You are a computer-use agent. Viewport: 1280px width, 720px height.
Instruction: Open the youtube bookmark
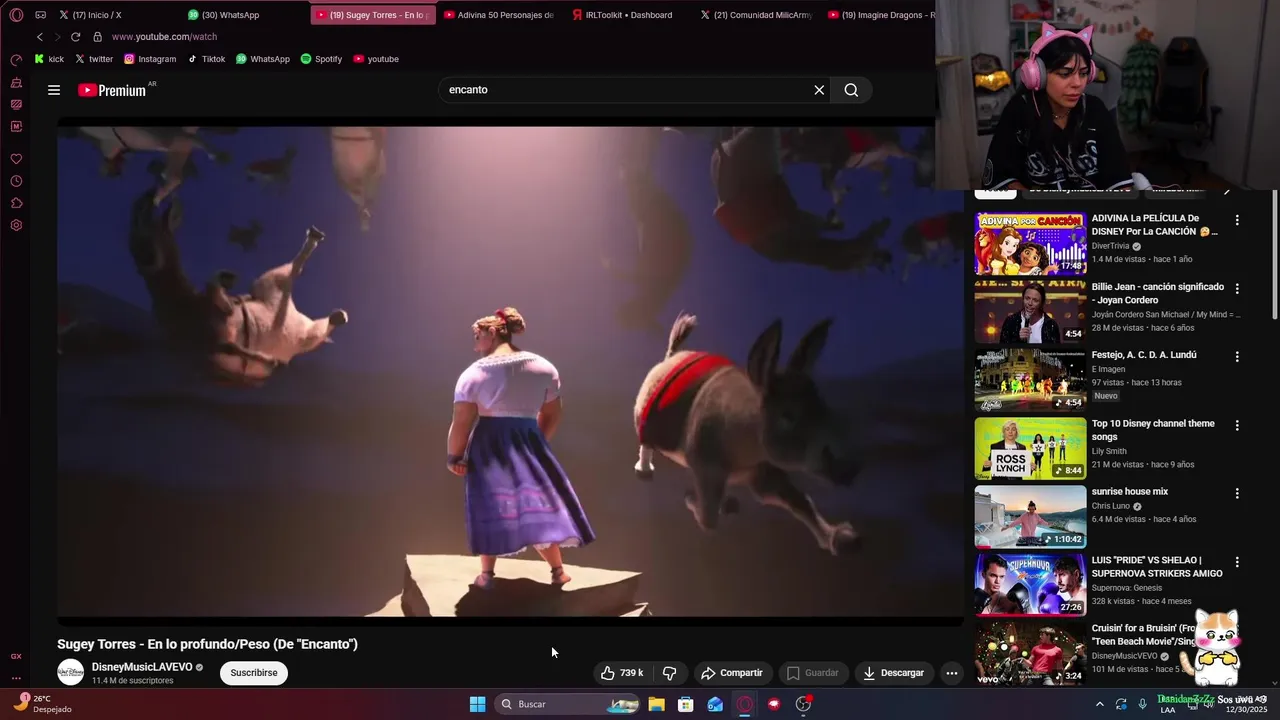pyautogui.click(x=376, y=59)
